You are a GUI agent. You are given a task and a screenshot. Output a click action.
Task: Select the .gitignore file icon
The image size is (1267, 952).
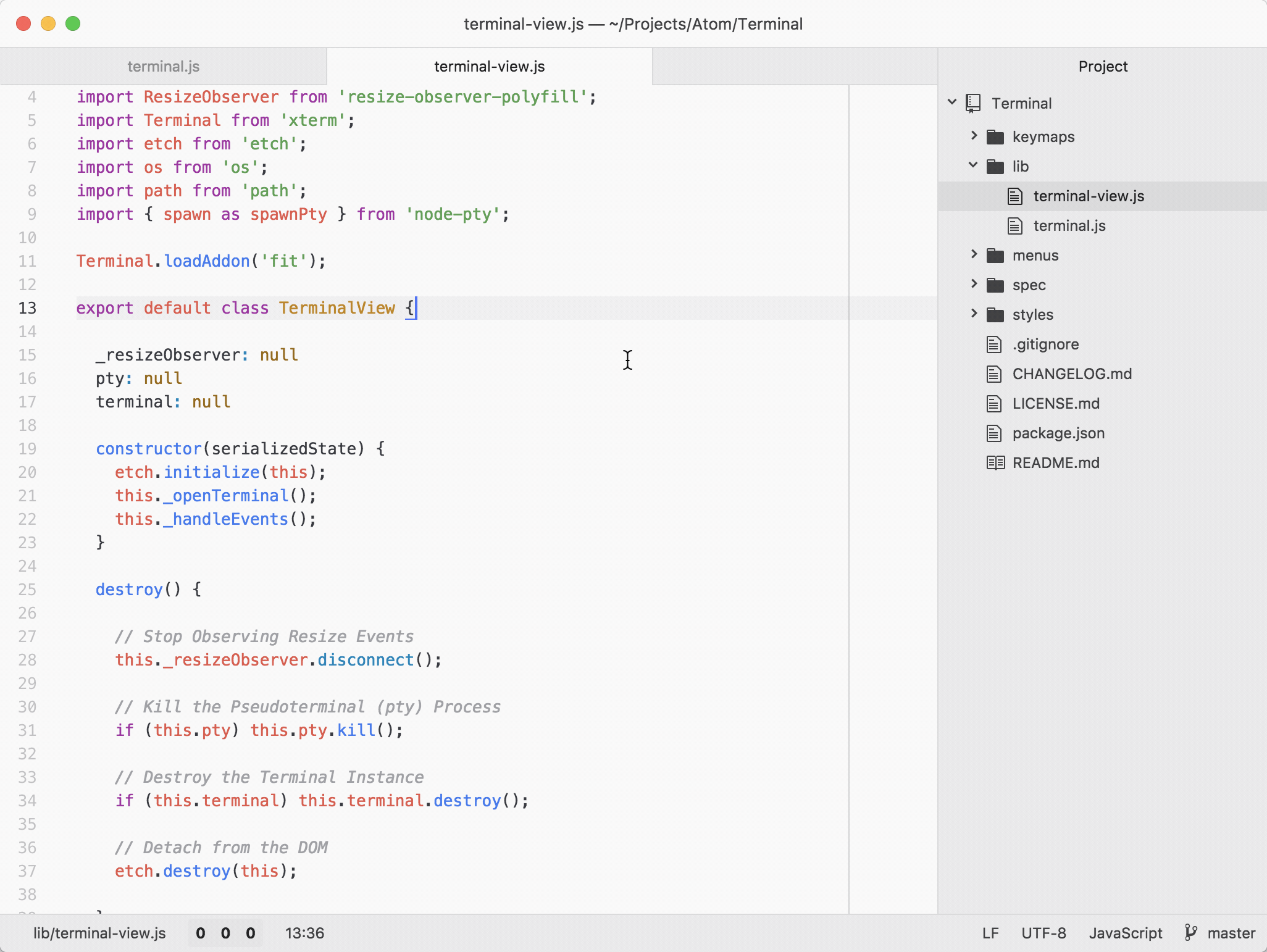(993, 344)
